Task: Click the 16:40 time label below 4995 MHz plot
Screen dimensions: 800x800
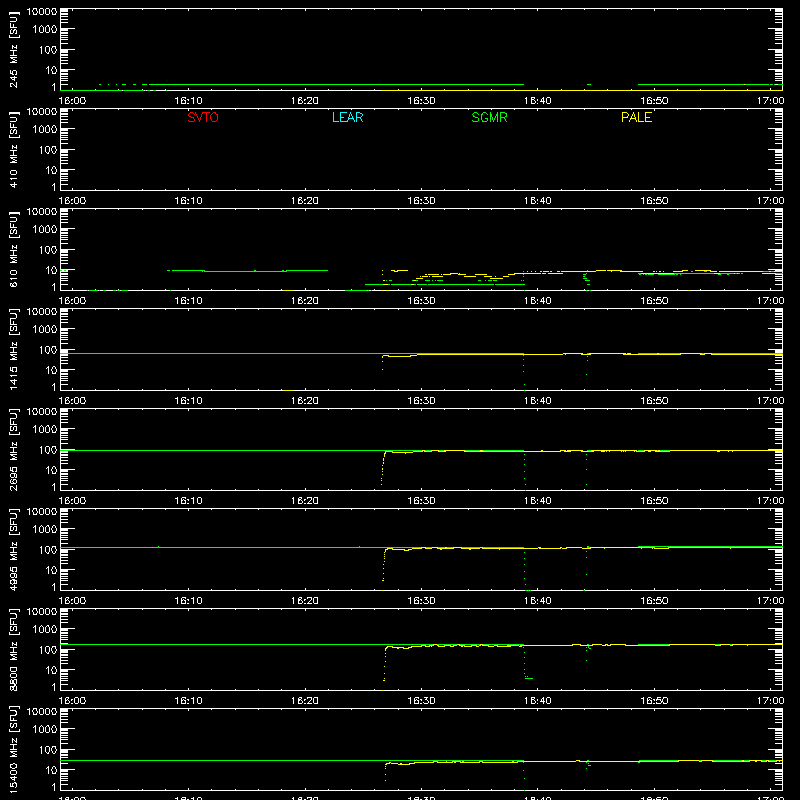Action: [x=538, y=601]
